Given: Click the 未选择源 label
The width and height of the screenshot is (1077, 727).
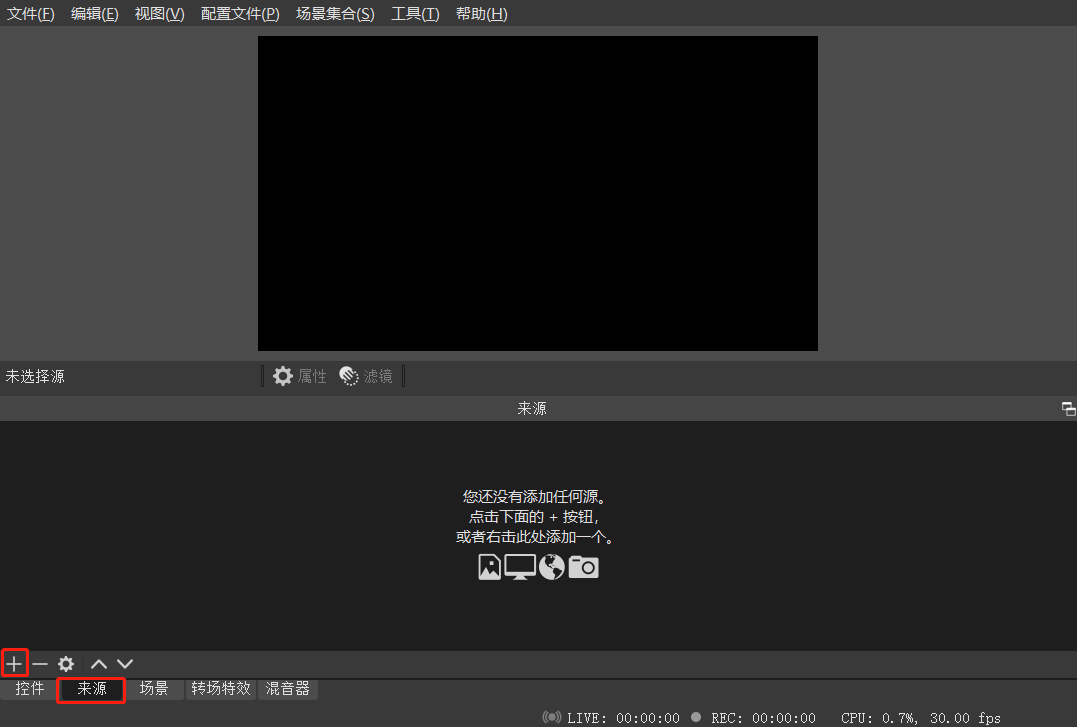Looking at the screenshot, I should [x=35, y=377].
